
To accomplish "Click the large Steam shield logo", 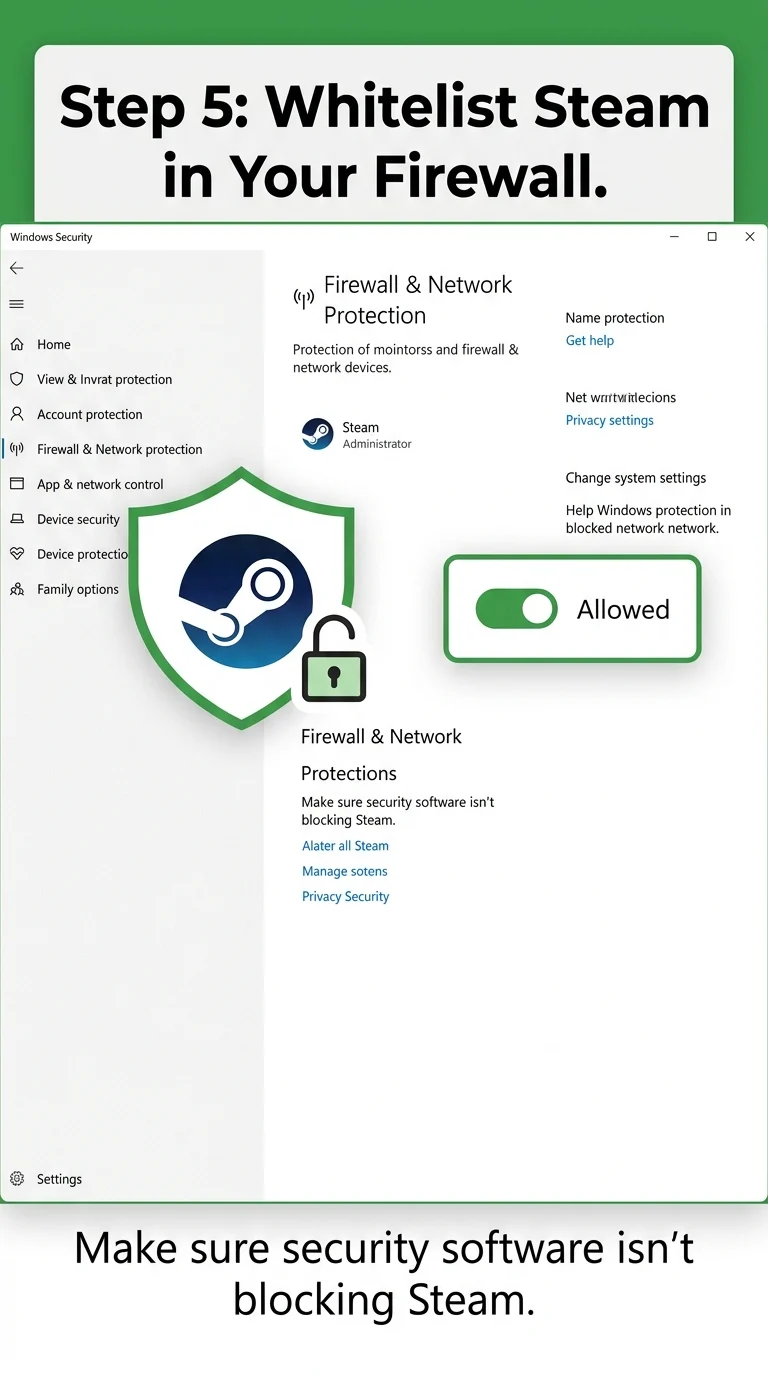I will tap(242, 597).
